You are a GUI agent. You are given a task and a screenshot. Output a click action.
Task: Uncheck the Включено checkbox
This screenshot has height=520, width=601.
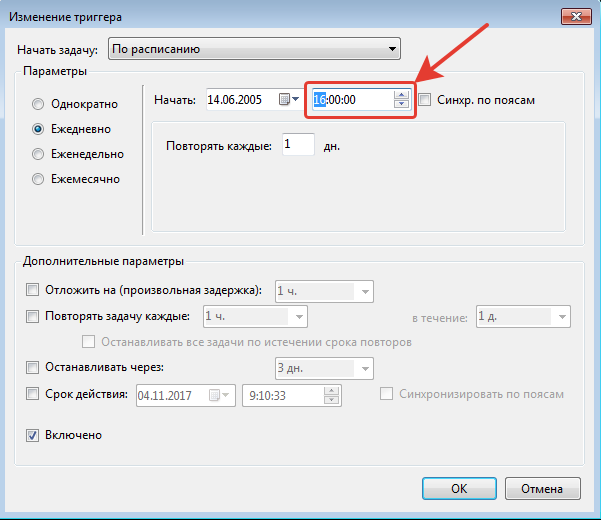click(x=32, y=435)
